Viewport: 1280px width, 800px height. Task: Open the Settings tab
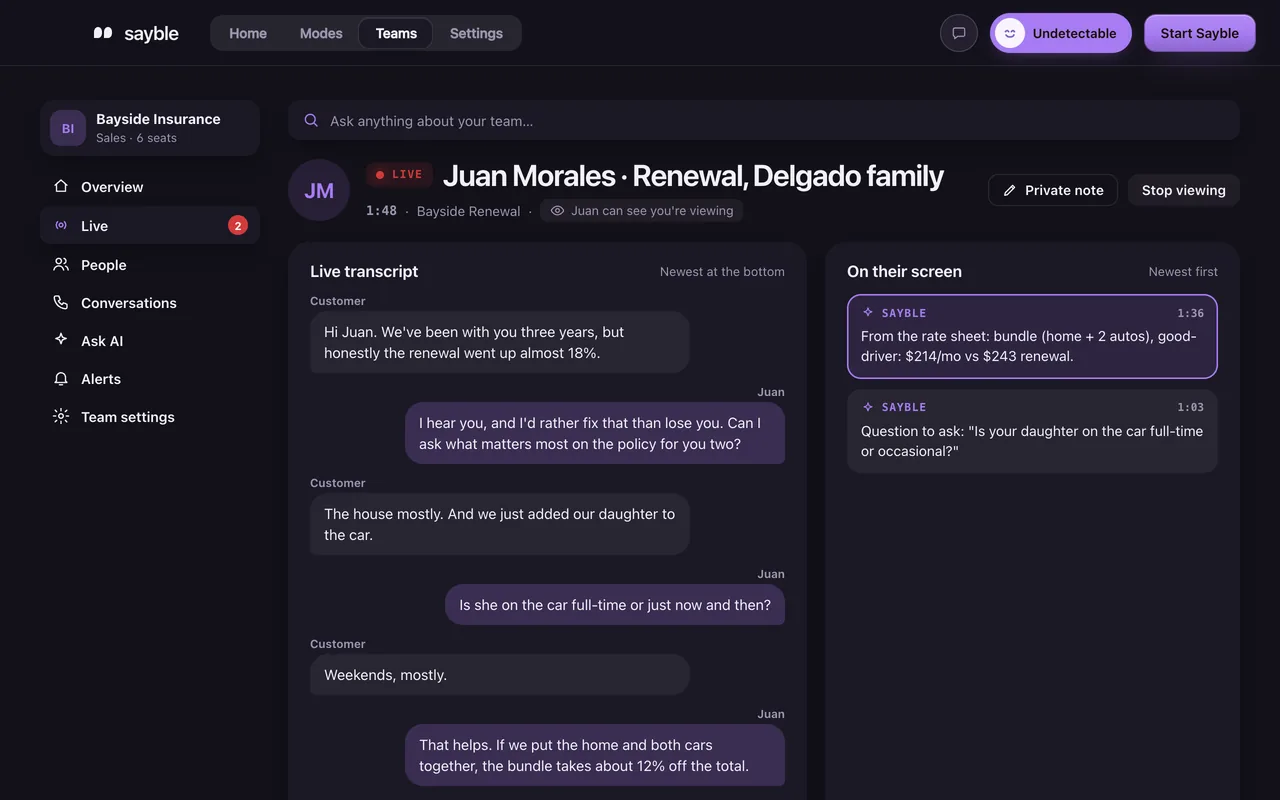point(476,33)
